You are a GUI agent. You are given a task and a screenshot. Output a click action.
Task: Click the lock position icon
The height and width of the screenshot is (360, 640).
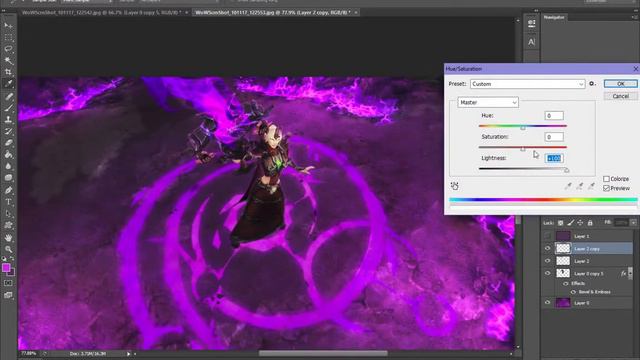580,223
